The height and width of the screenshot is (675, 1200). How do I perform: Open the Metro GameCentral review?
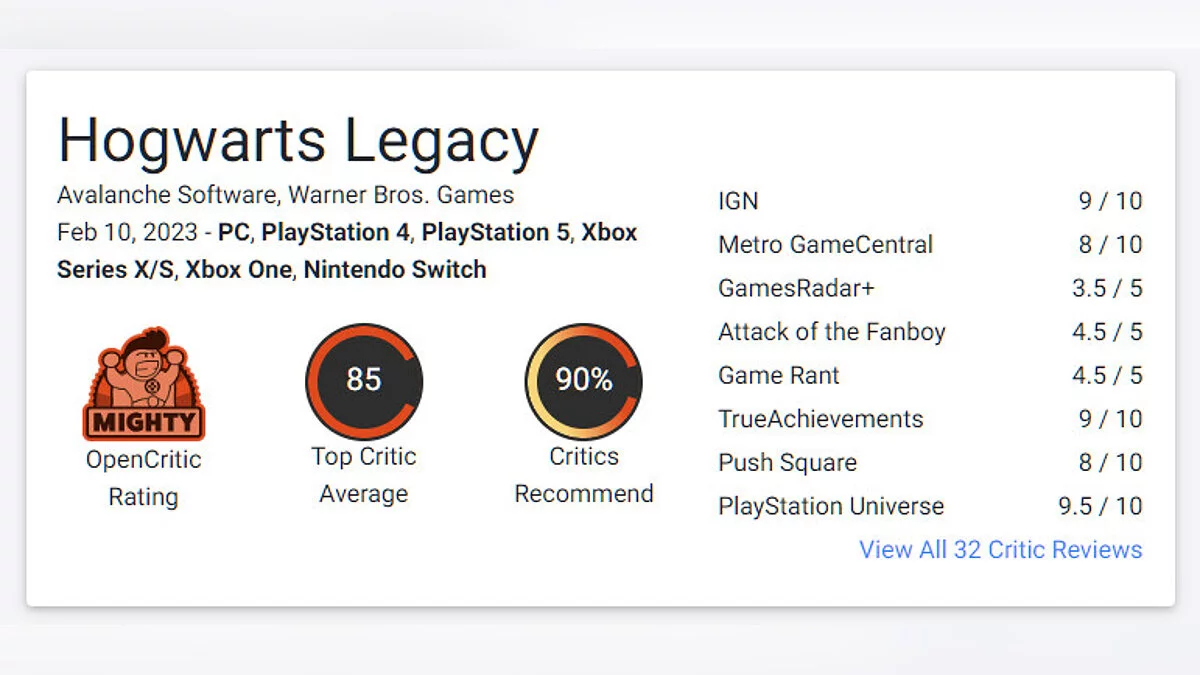[825, 245]
